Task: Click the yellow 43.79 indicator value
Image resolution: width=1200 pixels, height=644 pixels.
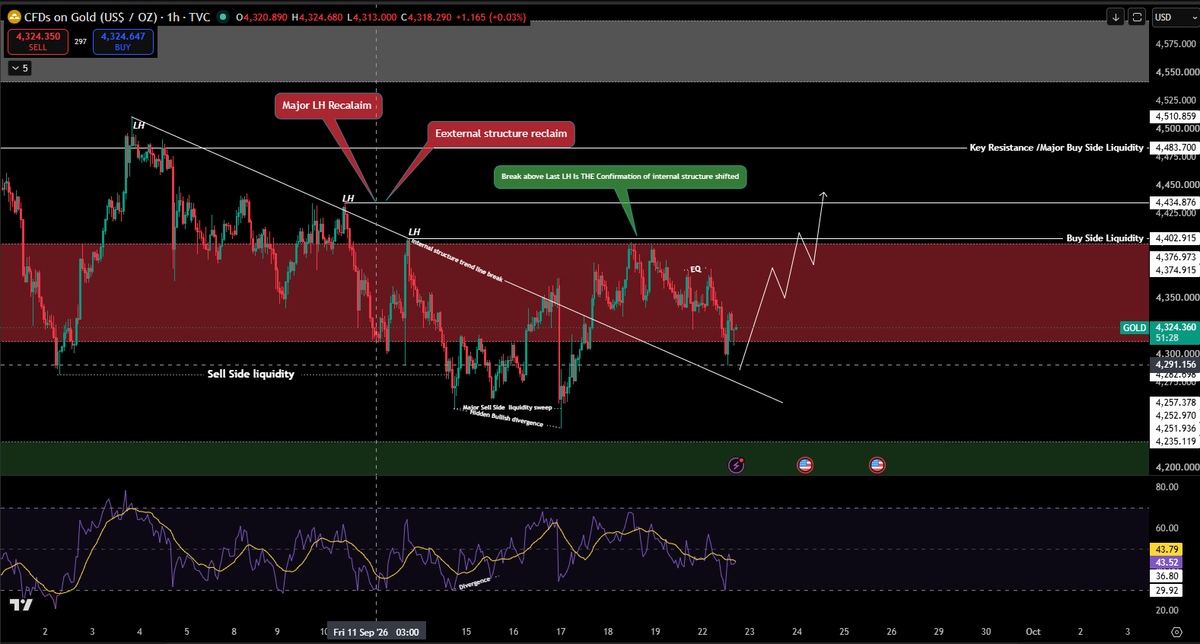Action: point(1168,549)
